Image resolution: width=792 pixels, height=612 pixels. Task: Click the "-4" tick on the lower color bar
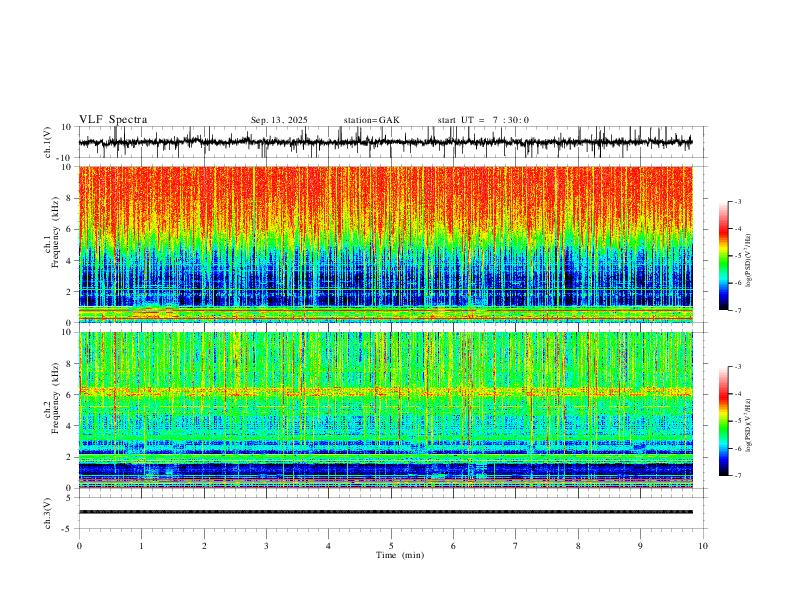pyautogui.click(x=738, y=394)
